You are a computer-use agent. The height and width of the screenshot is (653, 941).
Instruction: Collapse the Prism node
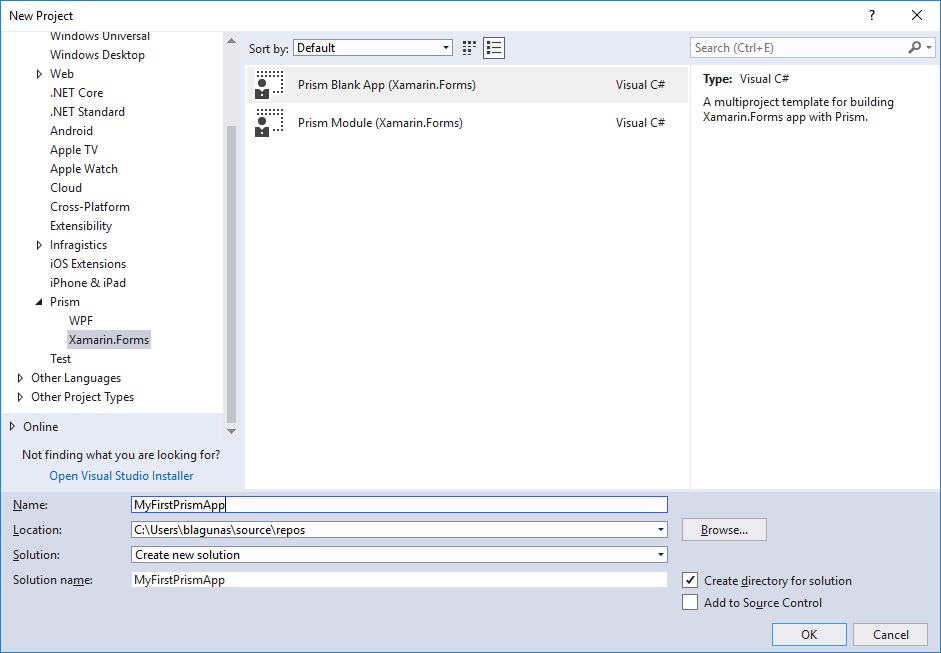(x=39, y=302)
